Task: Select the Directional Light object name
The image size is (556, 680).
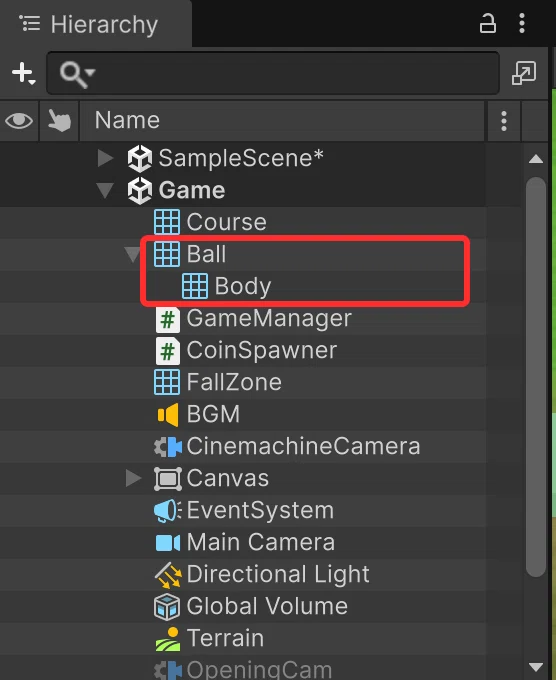Action: click(x=278, y=575)
